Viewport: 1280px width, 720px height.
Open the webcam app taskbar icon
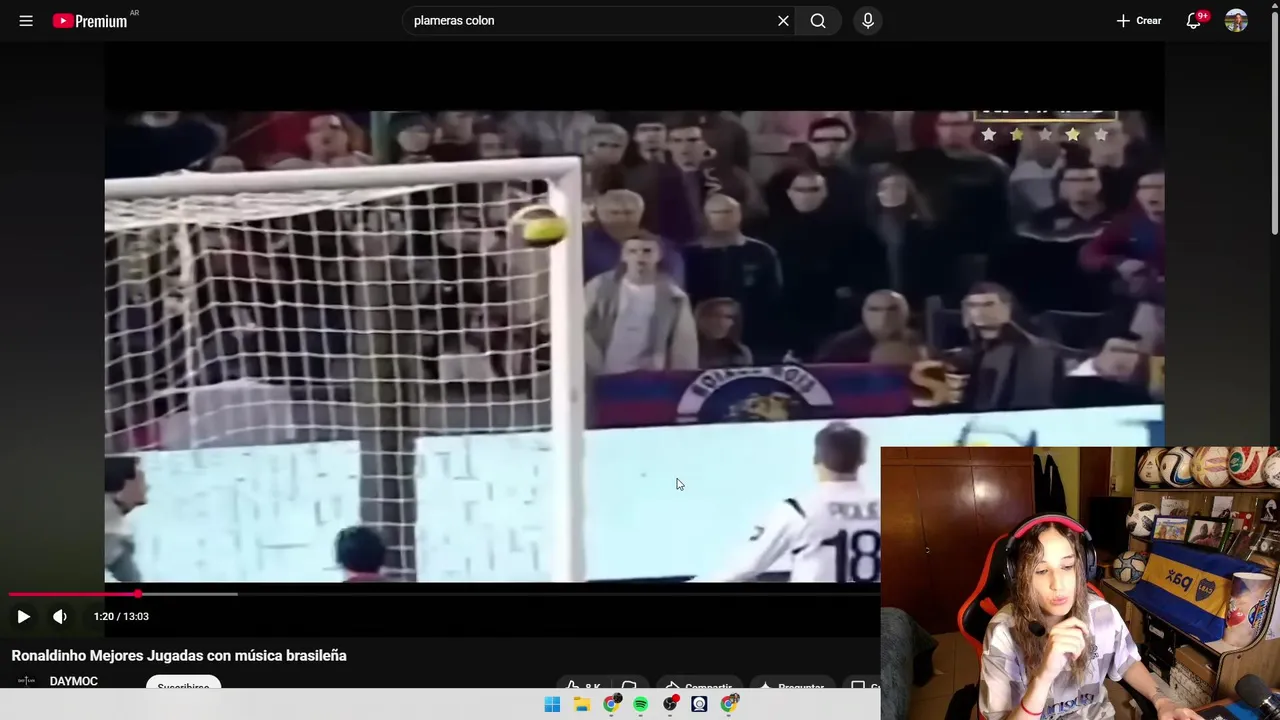tap(699, 704)
